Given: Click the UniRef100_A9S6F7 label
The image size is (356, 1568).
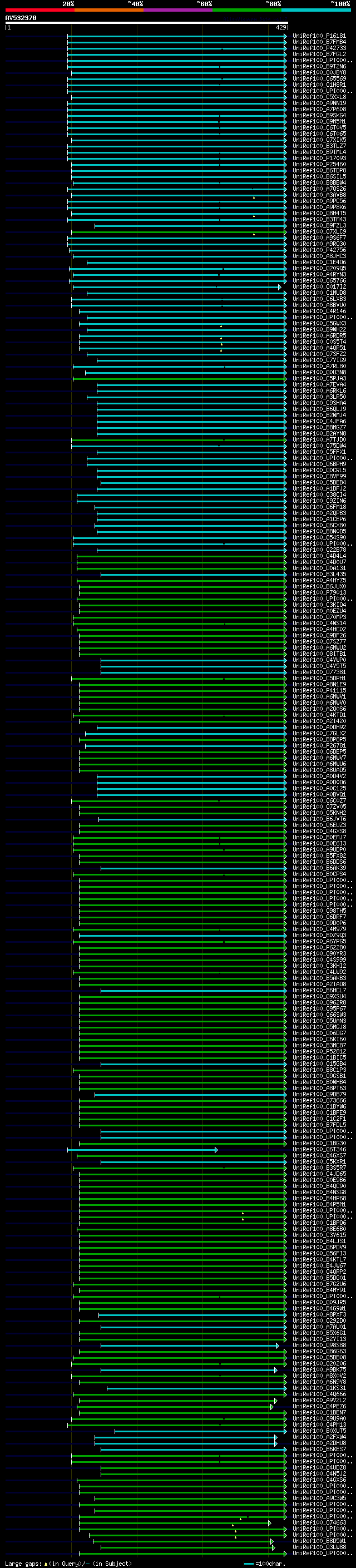Looking at the screenshot, I should click(319, 238).
